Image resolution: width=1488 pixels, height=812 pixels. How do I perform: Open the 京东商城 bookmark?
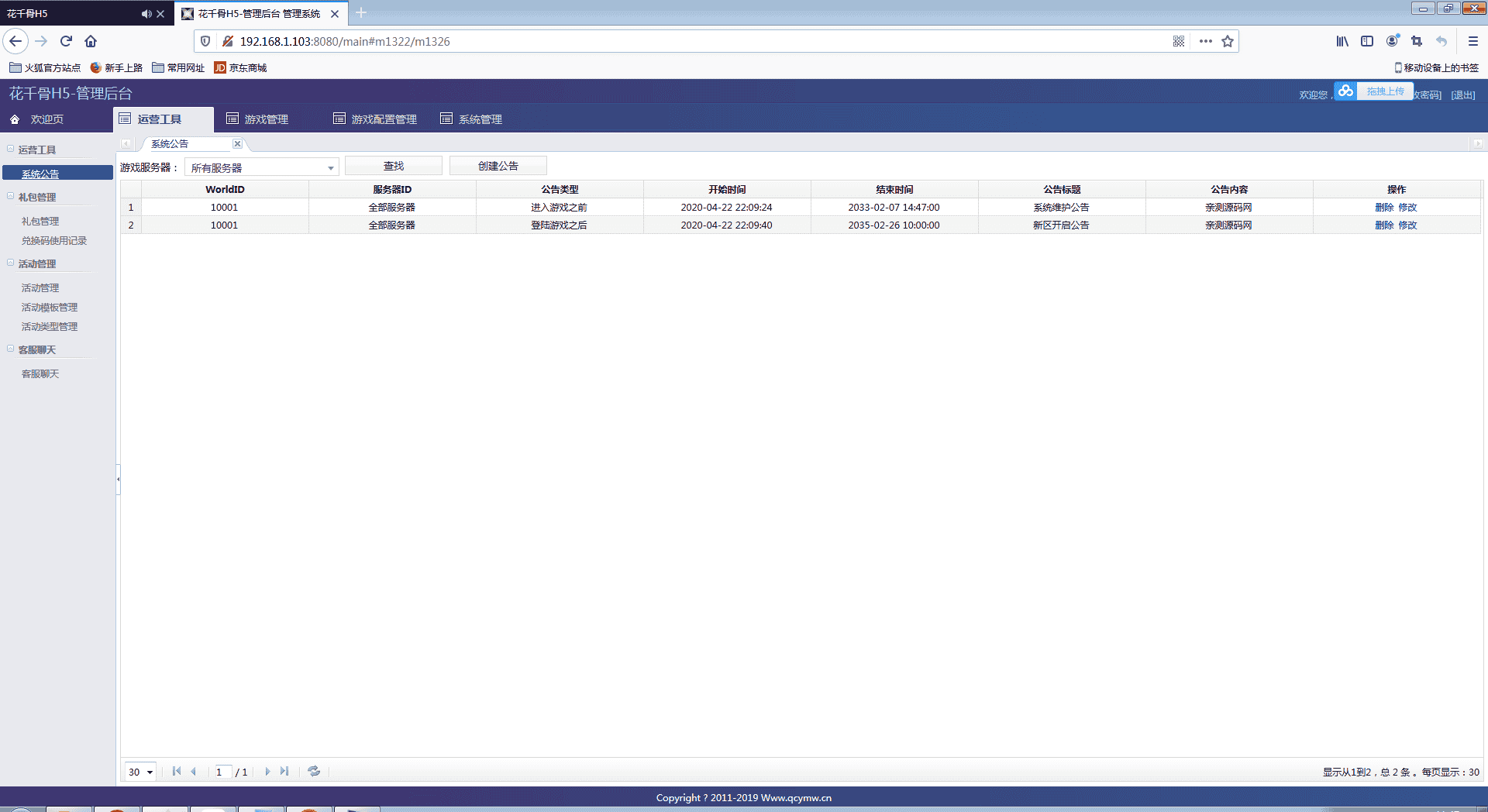point(240,67)
